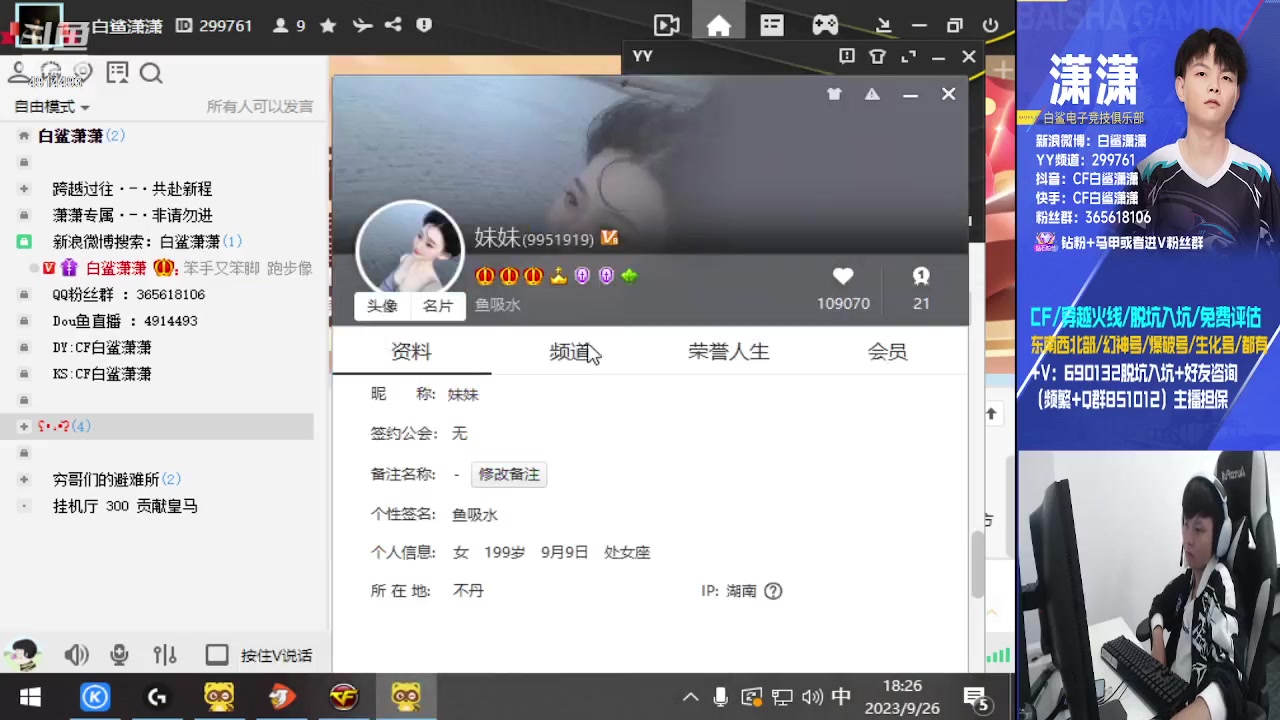Open notification center in system tray

point(976,697)
